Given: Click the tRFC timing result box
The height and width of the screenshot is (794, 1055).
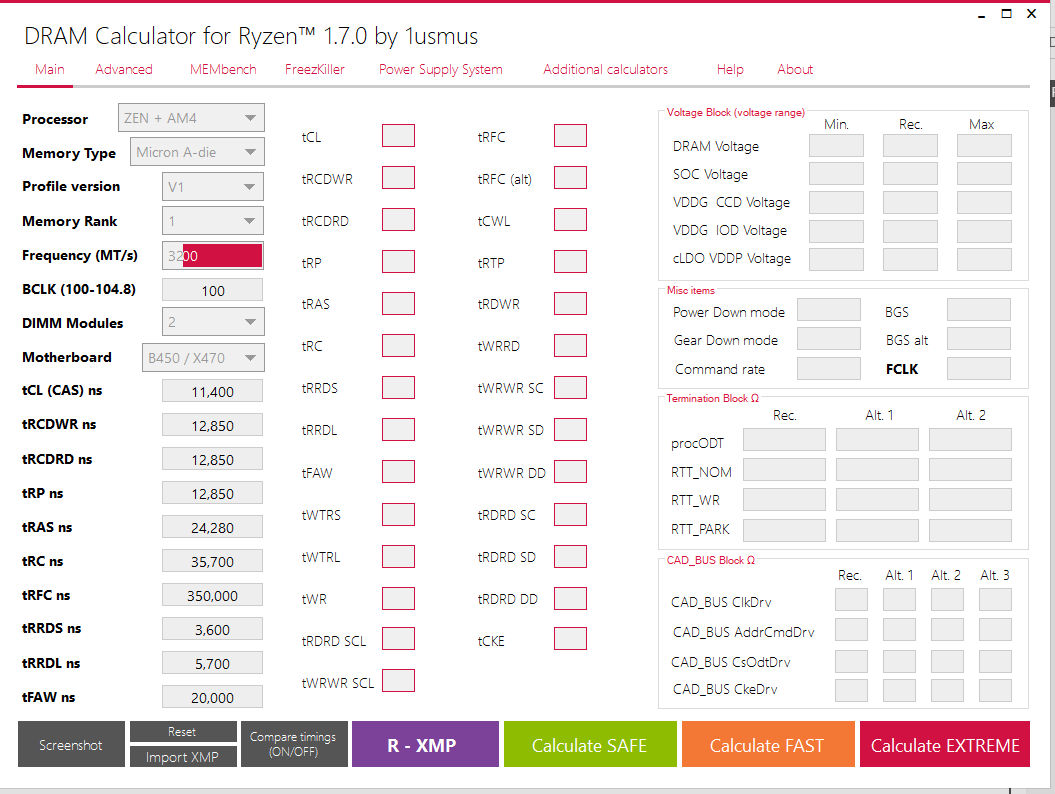Looking at the screenshot, I should (571, 136).
